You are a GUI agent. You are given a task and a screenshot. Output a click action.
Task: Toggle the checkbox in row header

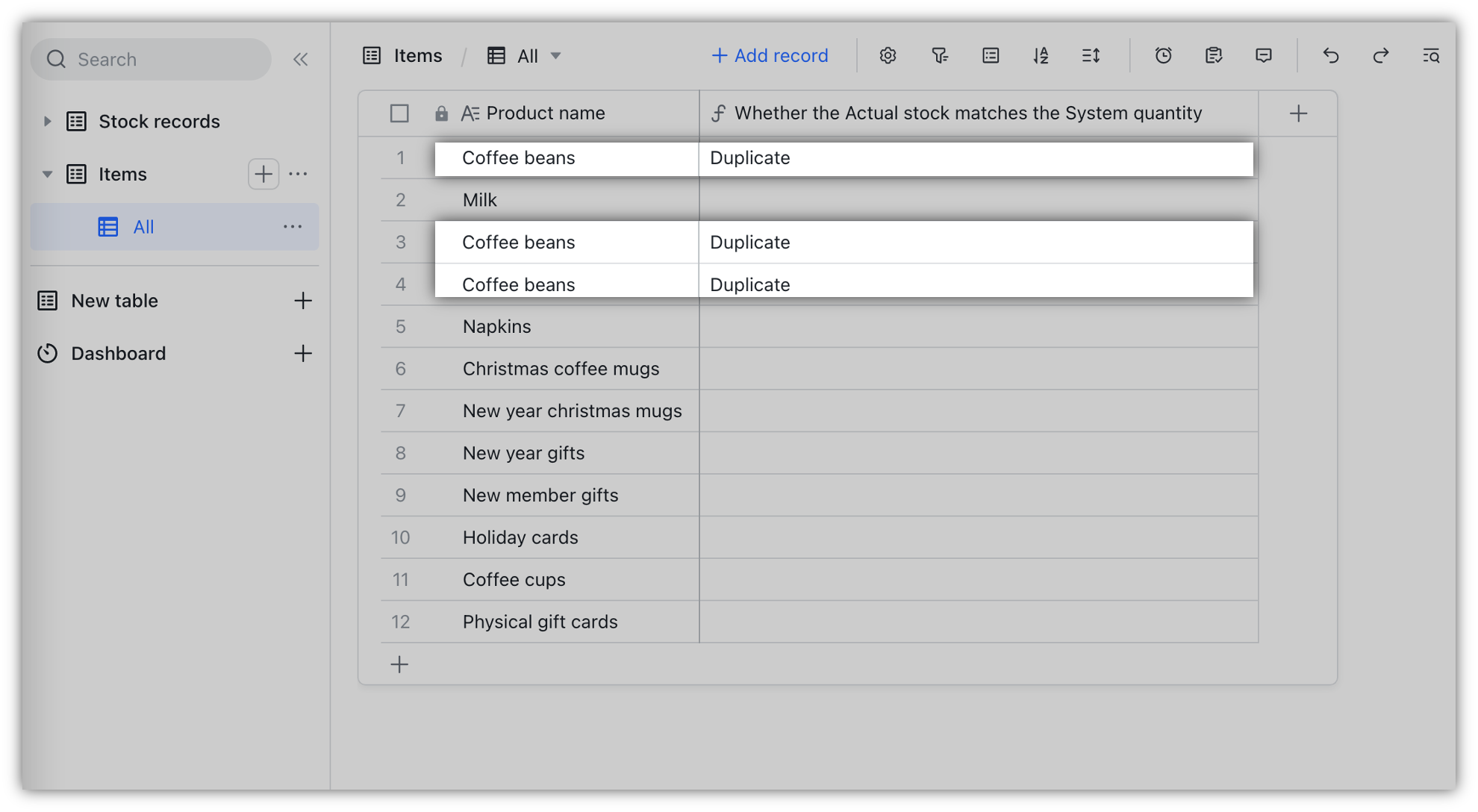click(399, 113)
